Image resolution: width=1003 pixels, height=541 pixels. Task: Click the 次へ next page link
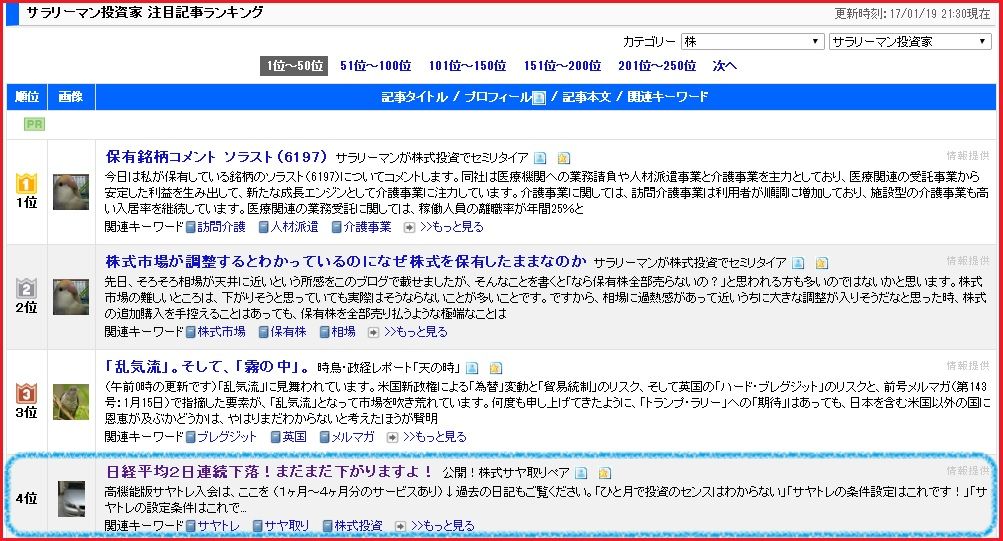725,66
